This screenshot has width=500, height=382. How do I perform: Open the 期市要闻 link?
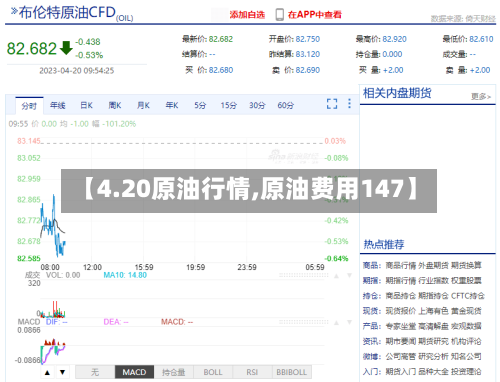[x=401, y=341]
